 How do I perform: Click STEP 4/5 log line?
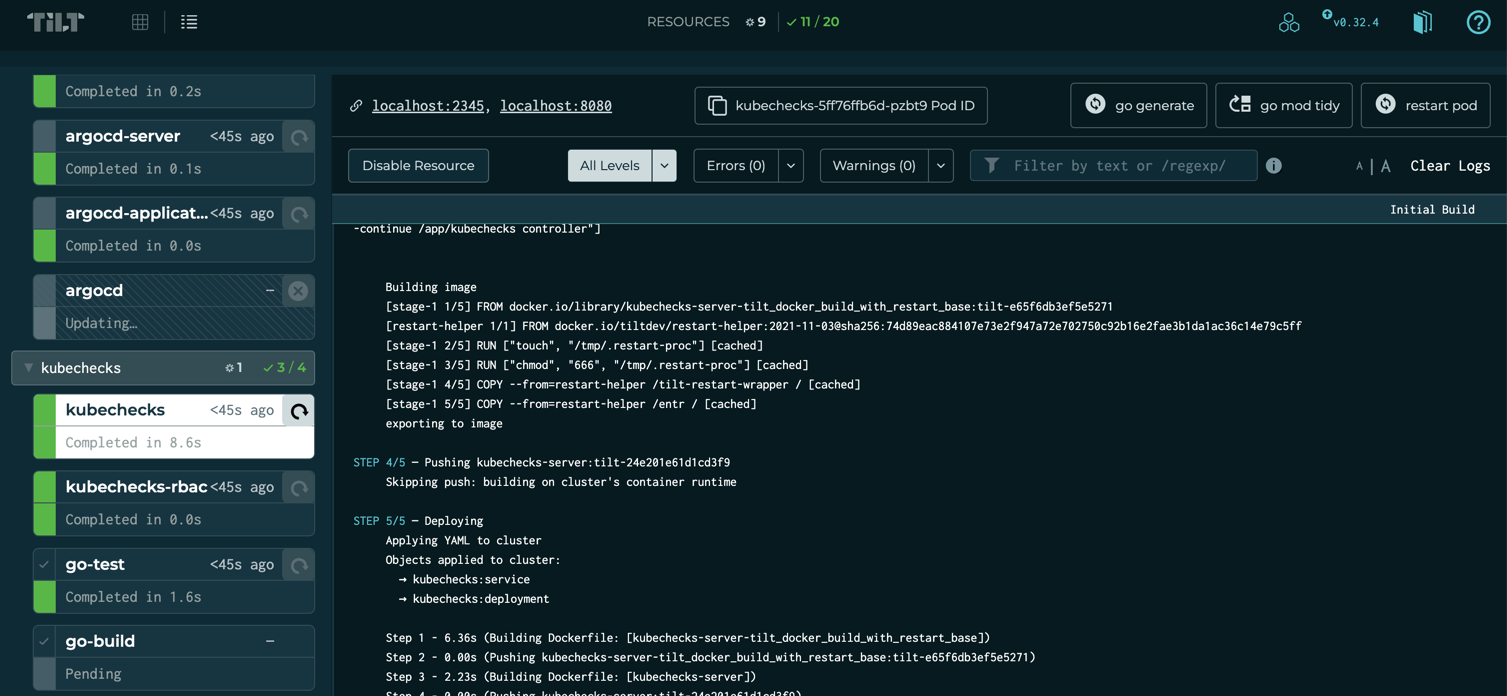click(542, 462)
